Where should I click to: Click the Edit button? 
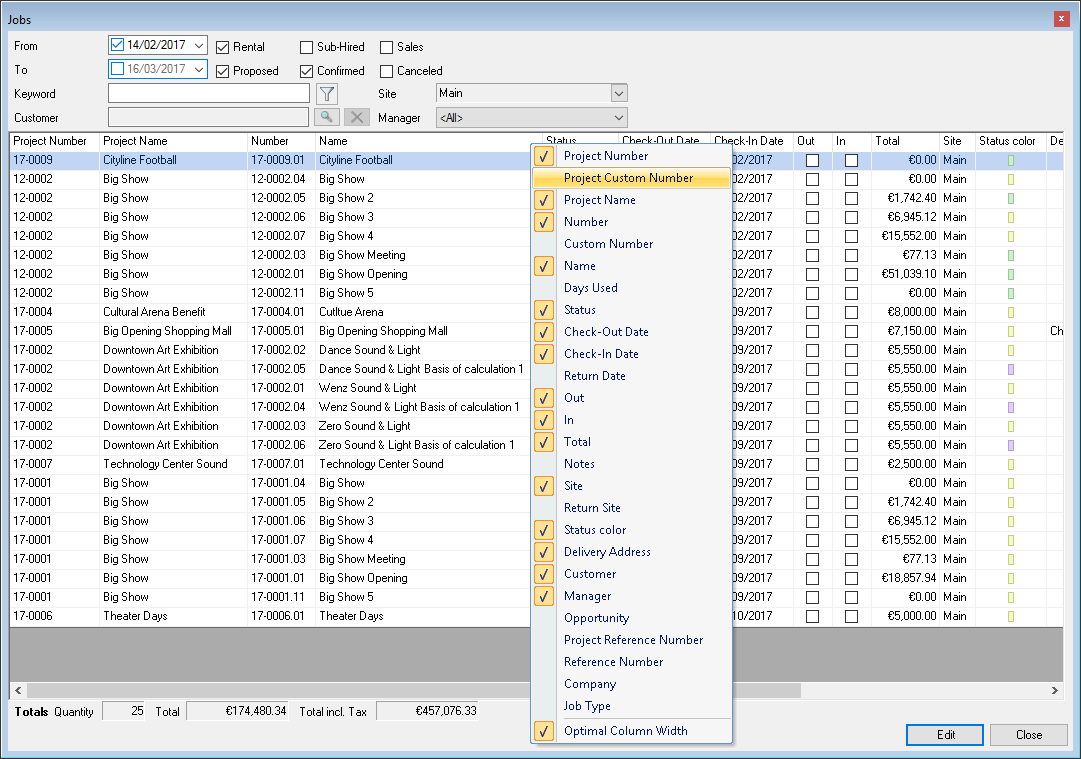[x=945, y=735]
